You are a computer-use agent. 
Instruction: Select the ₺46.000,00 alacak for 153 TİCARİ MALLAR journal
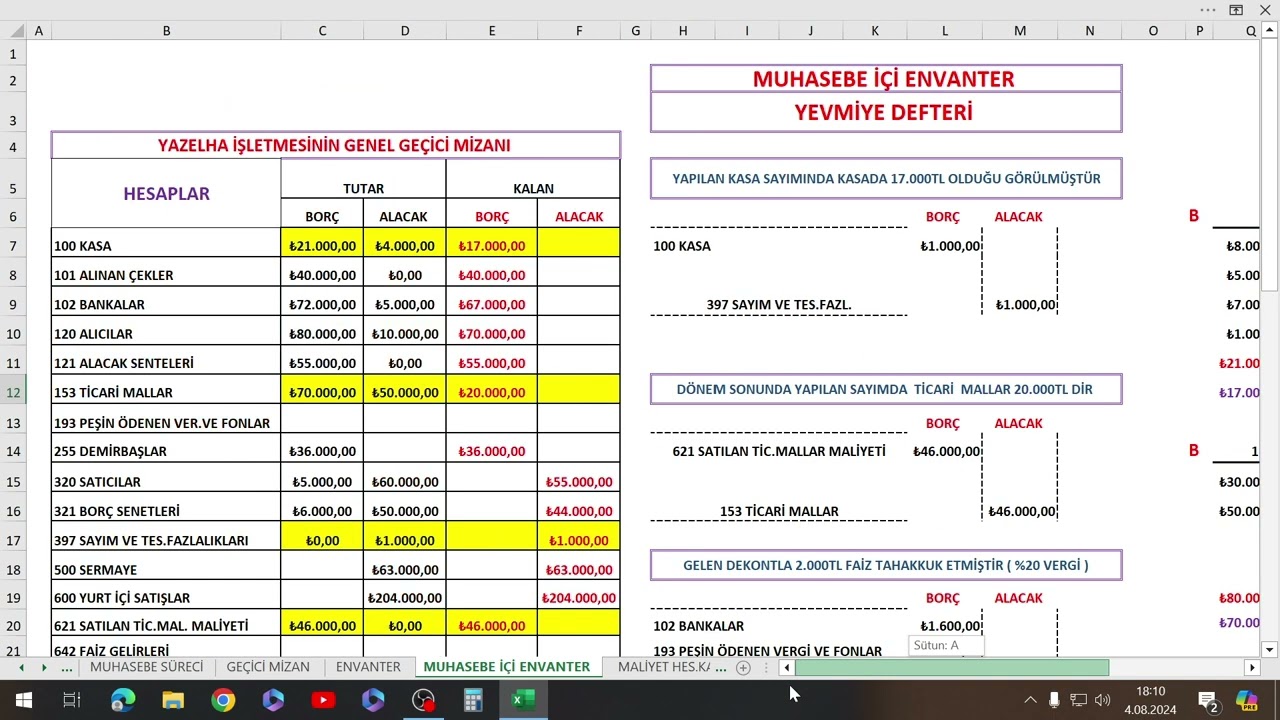click(x=1020, y=511)
